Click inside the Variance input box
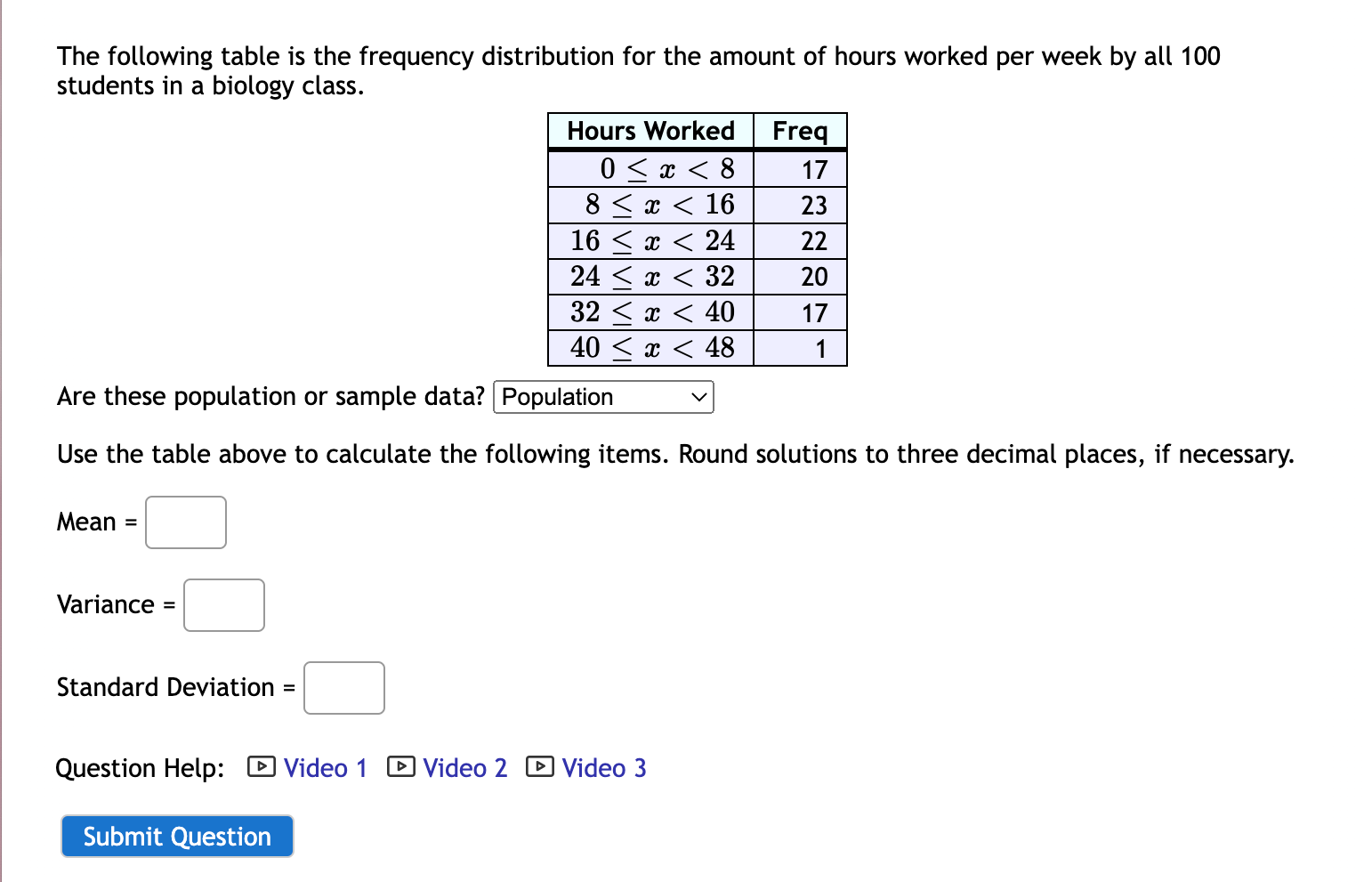The width and height of the screenshot is (1372, 882). pyautogui.click(x=223, y=604)
